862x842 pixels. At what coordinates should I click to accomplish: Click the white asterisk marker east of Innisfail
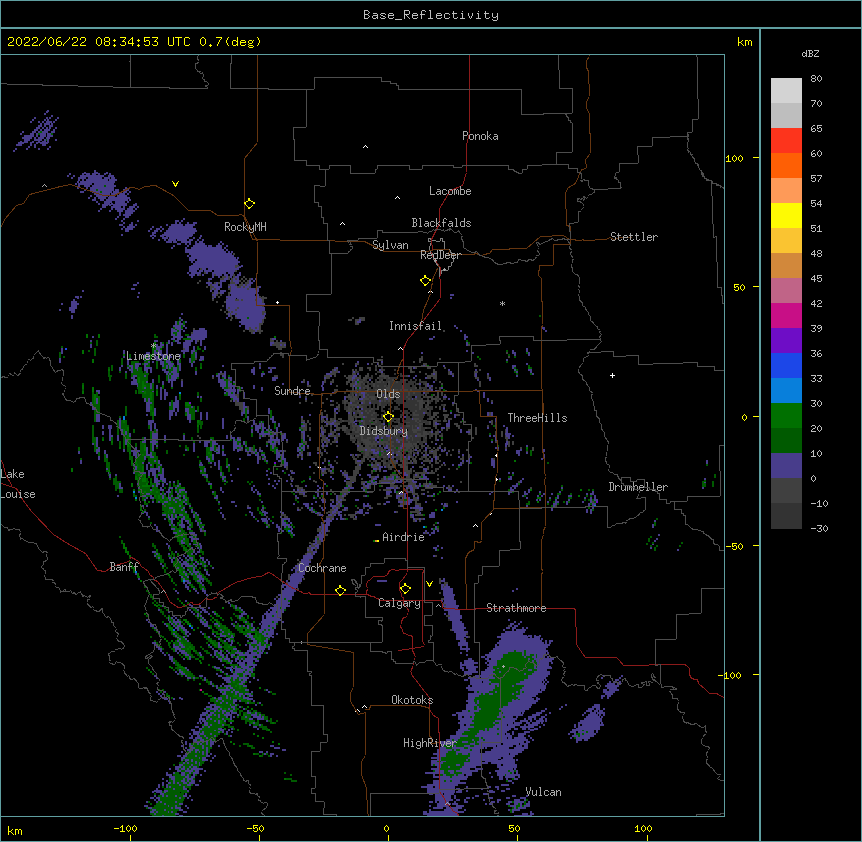point(502,303)
